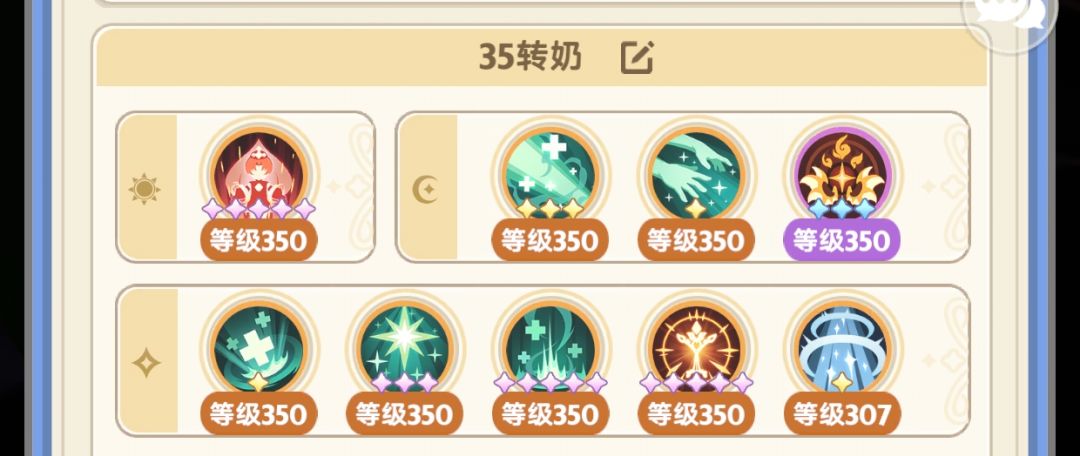Viewport: 1080px width, 456px height.
Task: Select the red-haired character skill icon
Action: 258,174
